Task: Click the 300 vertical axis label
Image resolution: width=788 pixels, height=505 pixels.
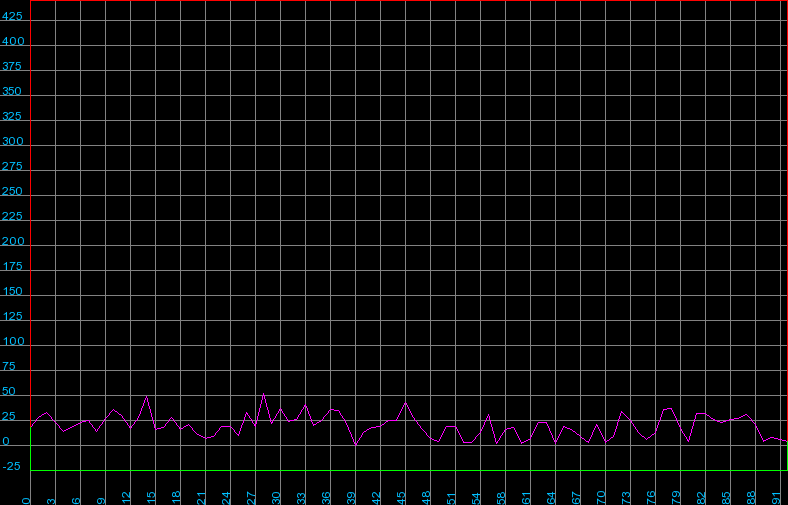Action: 13,141
